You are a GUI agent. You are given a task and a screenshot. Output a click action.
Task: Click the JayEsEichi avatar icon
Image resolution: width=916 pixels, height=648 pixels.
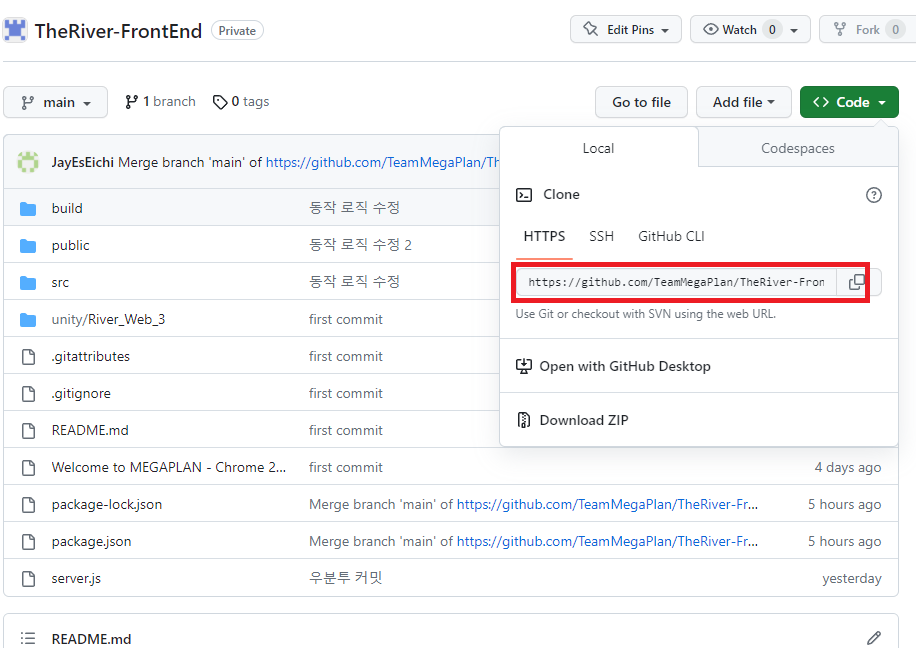click(x=27, y=162)
